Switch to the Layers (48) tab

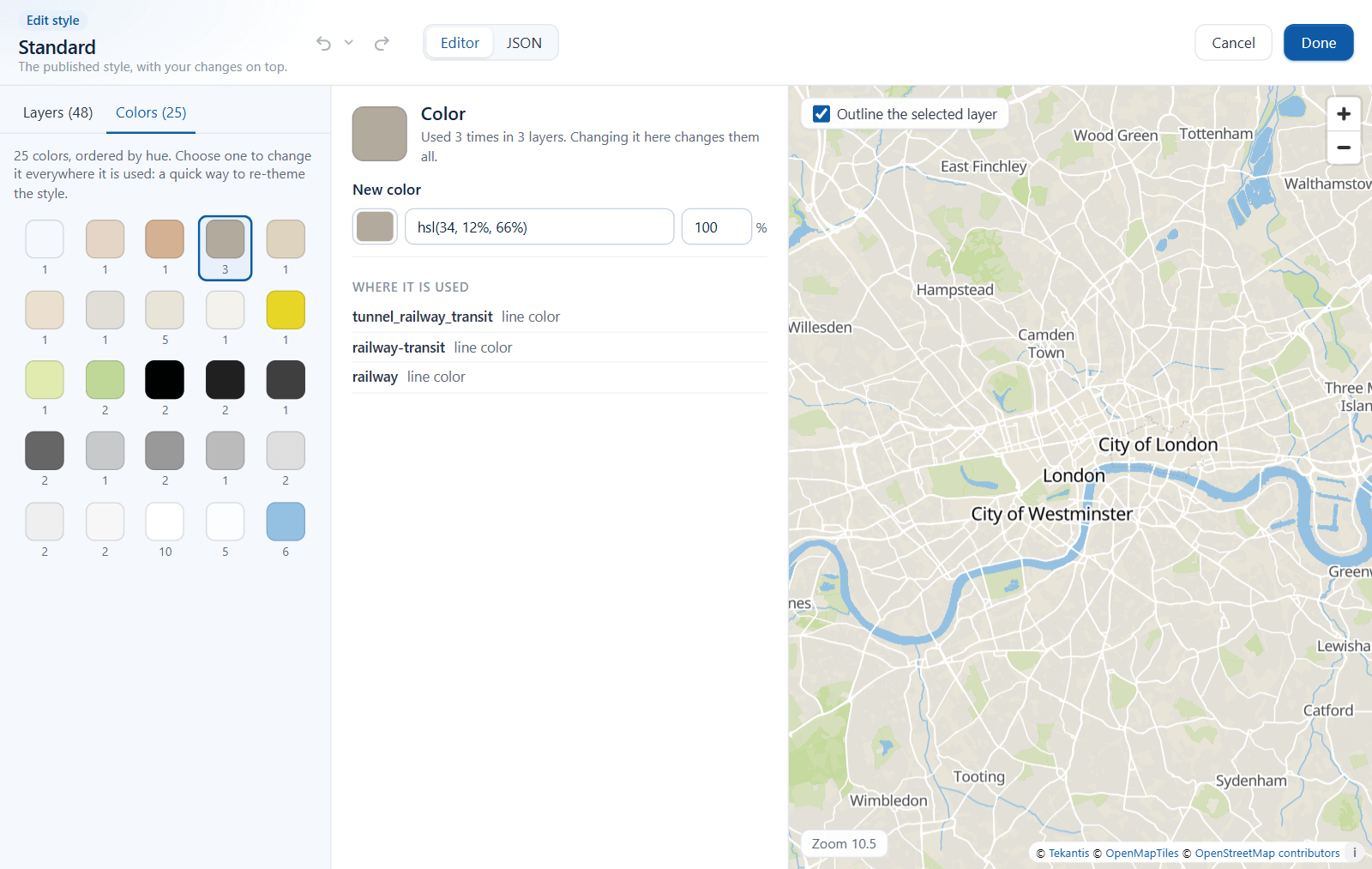pyautogui.click(x=58, y=112)
